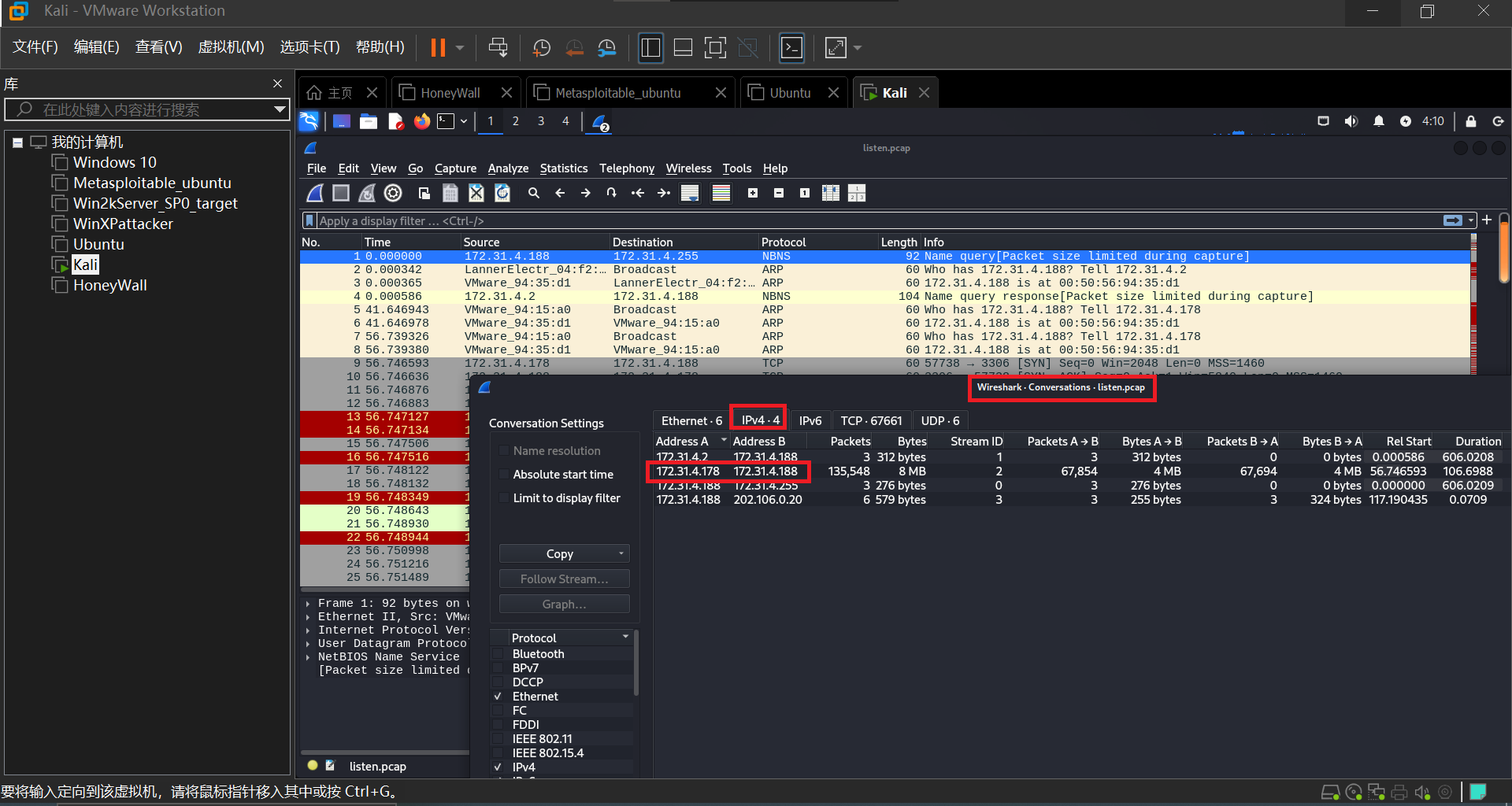Viewport: 1512px width, 806px height.
Task: Open the Copy dropdown button
Action: click(565, 554)
